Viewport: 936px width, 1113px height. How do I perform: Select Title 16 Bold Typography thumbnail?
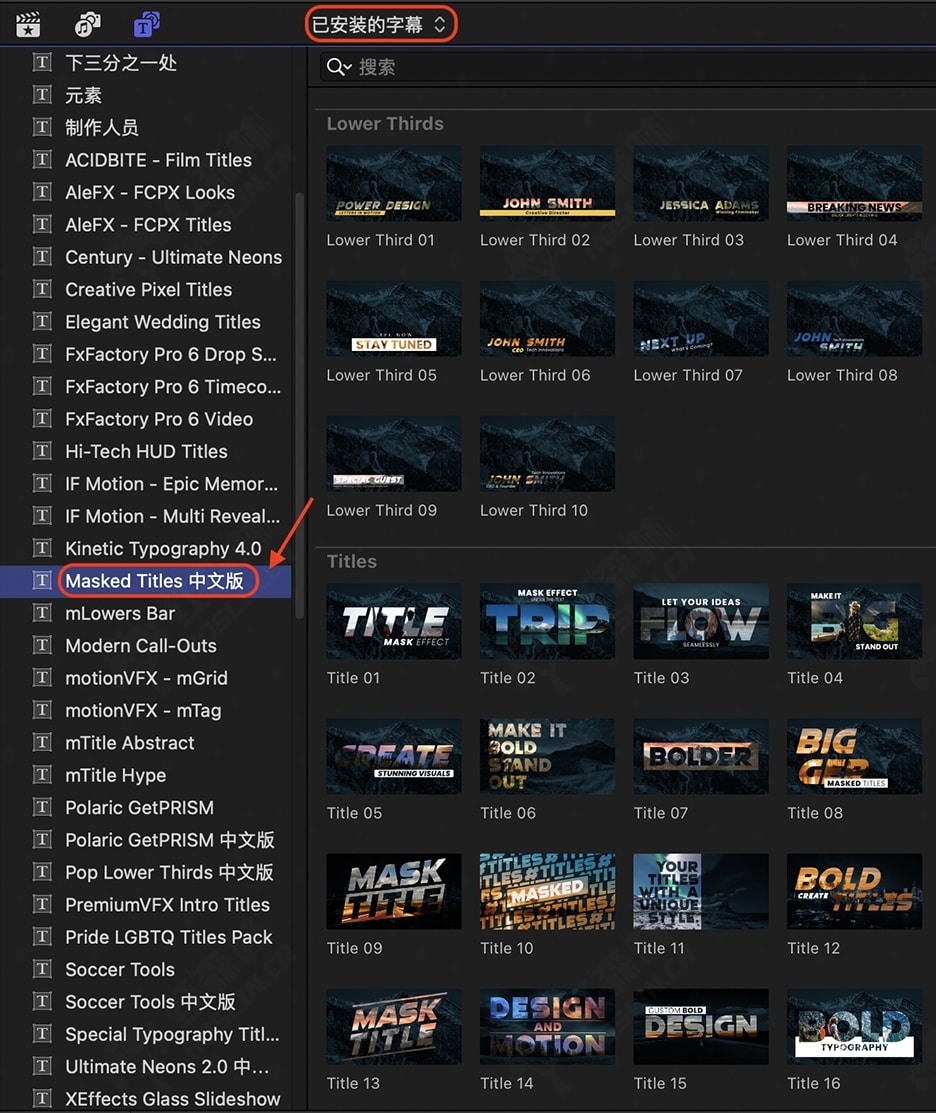click(854, 1026)
